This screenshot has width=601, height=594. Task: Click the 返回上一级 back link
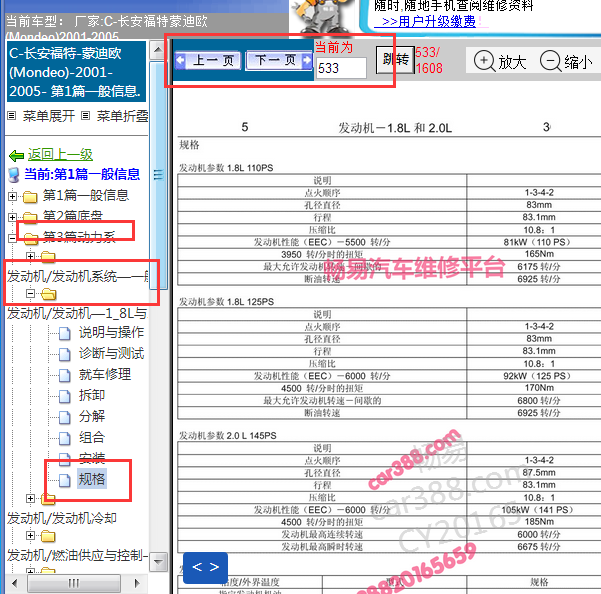(60, 155)
